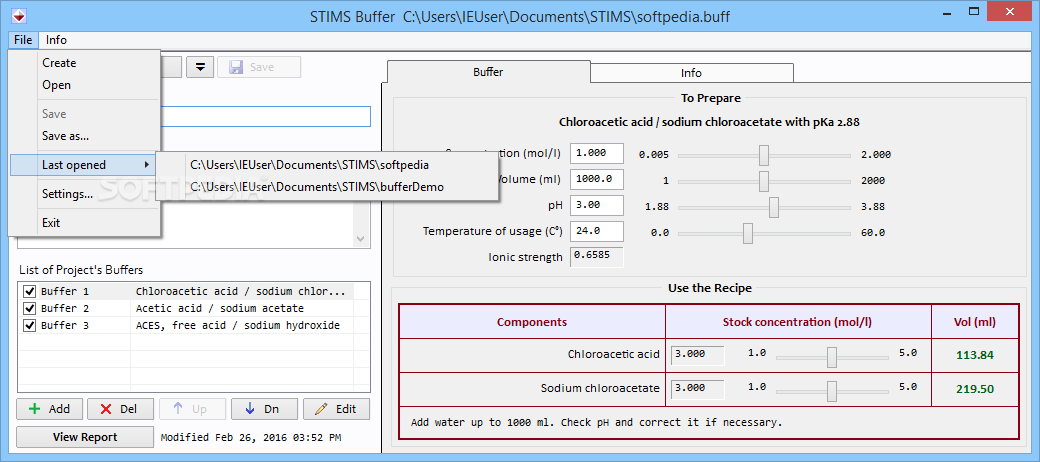
Task: Click the greyed-out Up arrow button
Action: (192, 409)
